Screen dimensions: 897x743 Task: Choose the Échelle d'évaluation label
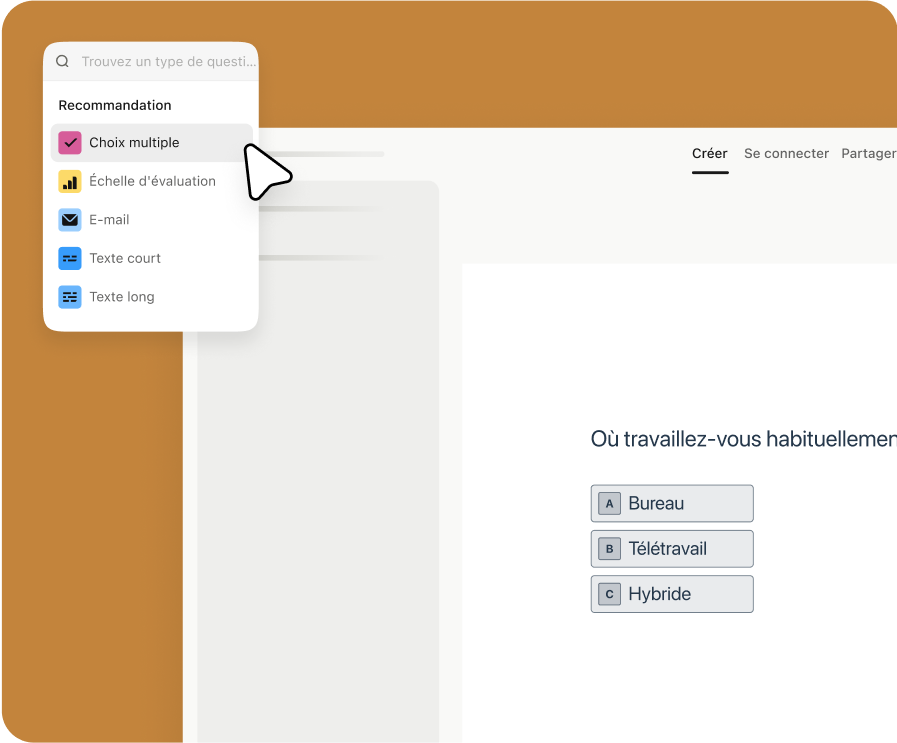coord(152,181)
